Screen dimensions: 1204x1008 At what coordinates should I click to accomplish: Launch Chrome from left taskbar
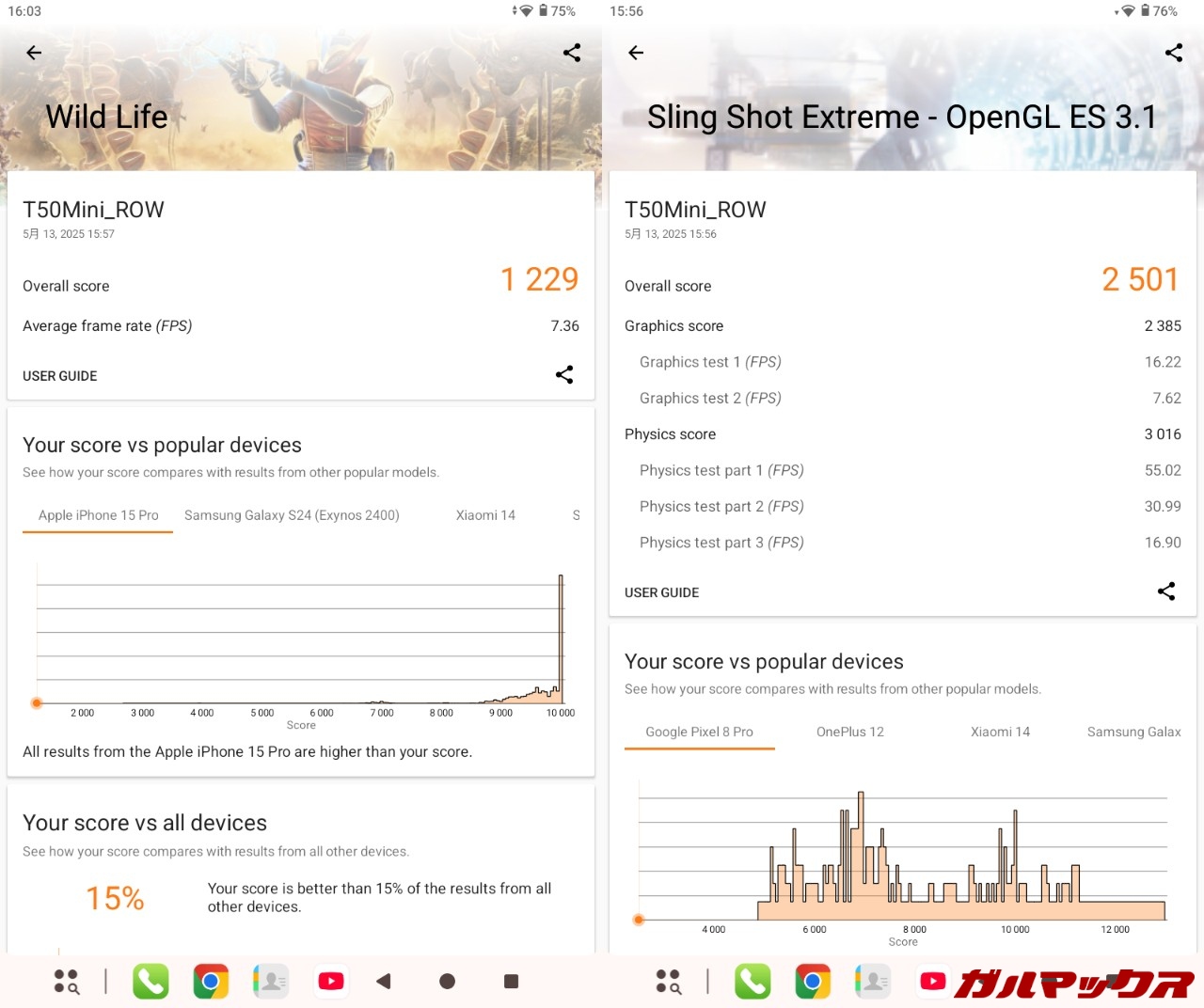211,981
